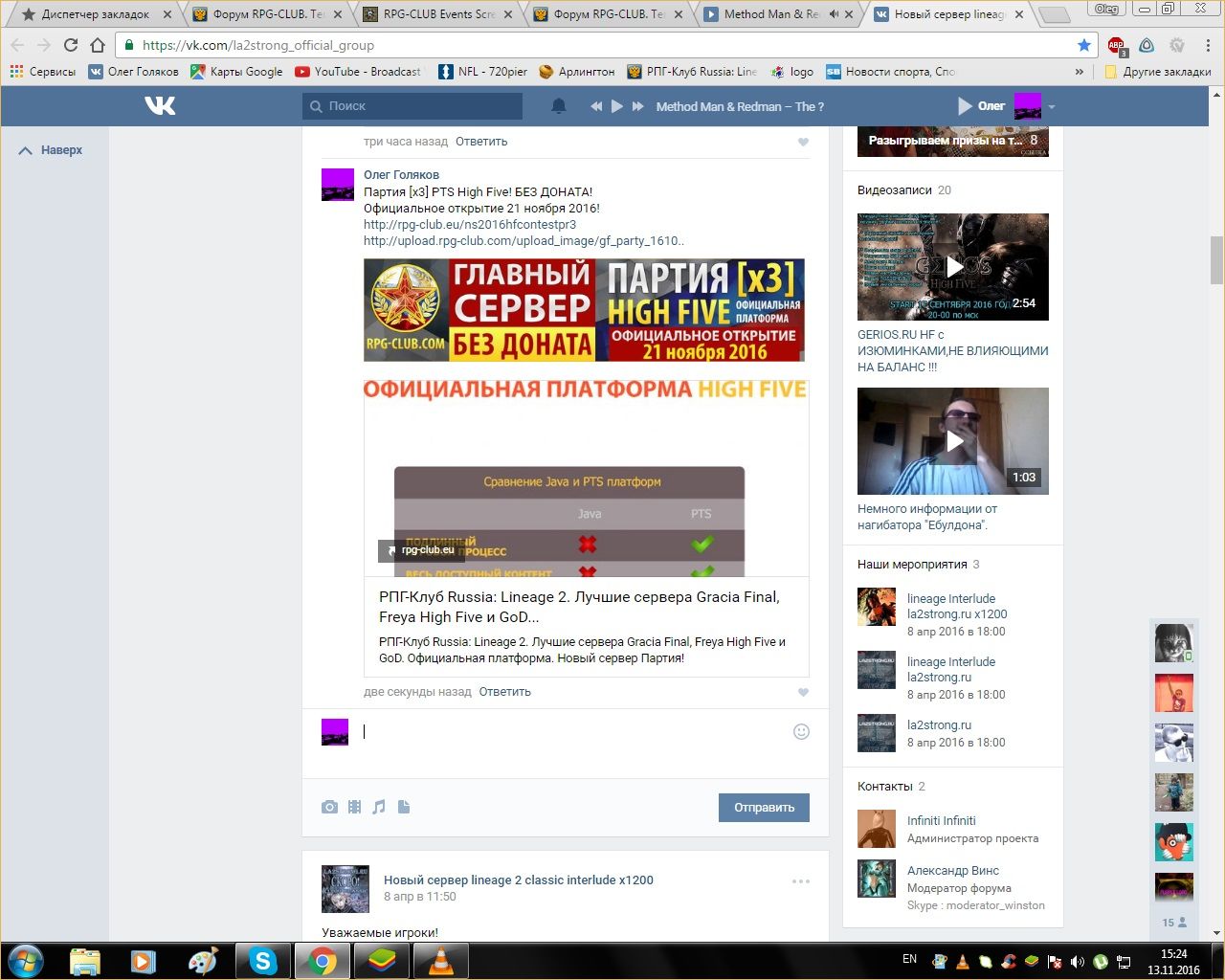The width and height of the screenshot is (1225, 980).
Task: Open the Главный сервер Партия banner image
Action: [x=584, y=310]
